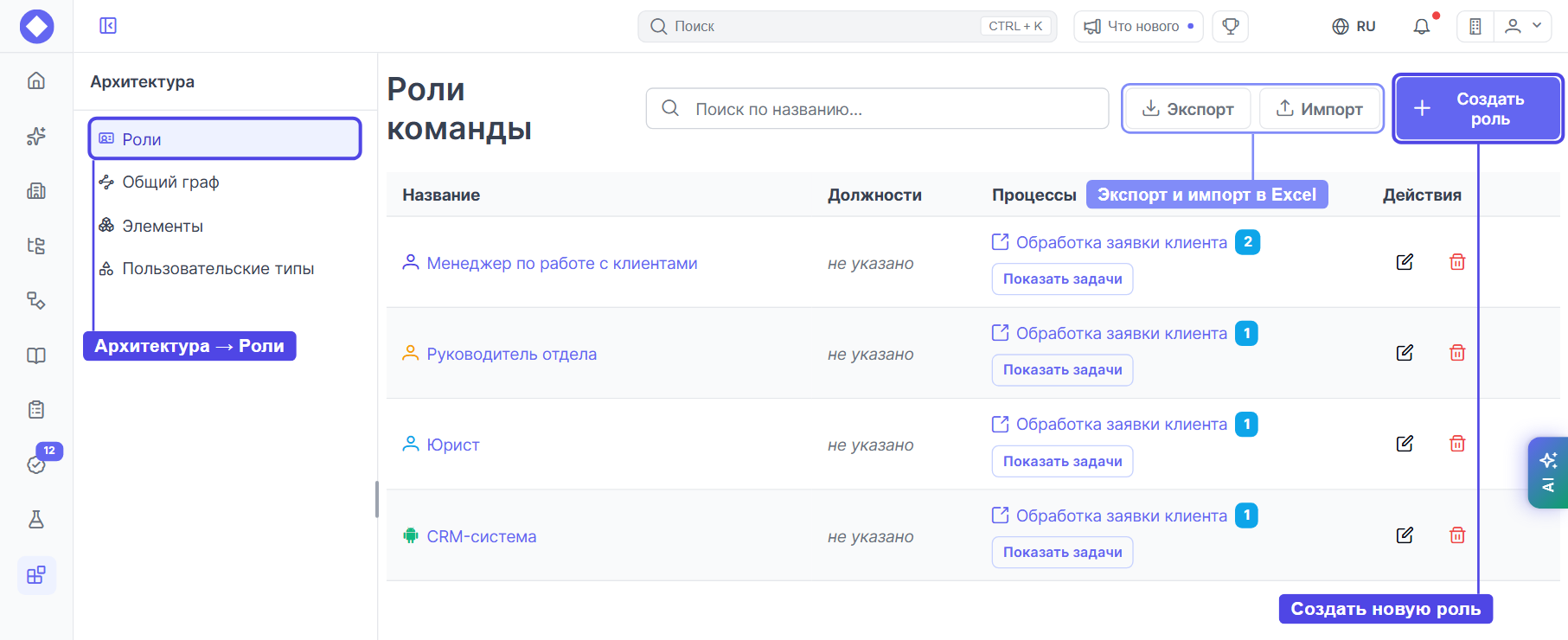Click the Импорт button

pyautogui.click(x=1320, y=109)
